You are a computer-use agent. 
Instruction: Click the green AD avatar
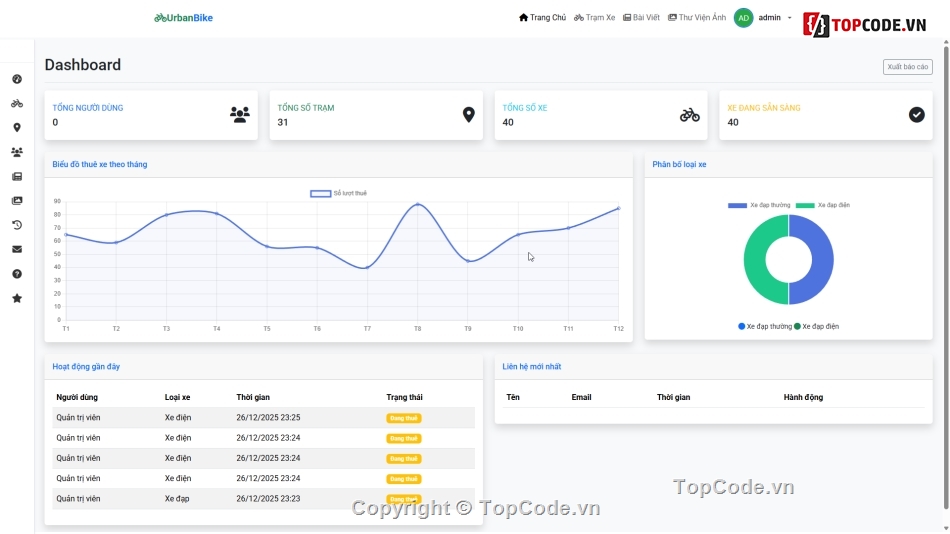[x=743, y=18]
